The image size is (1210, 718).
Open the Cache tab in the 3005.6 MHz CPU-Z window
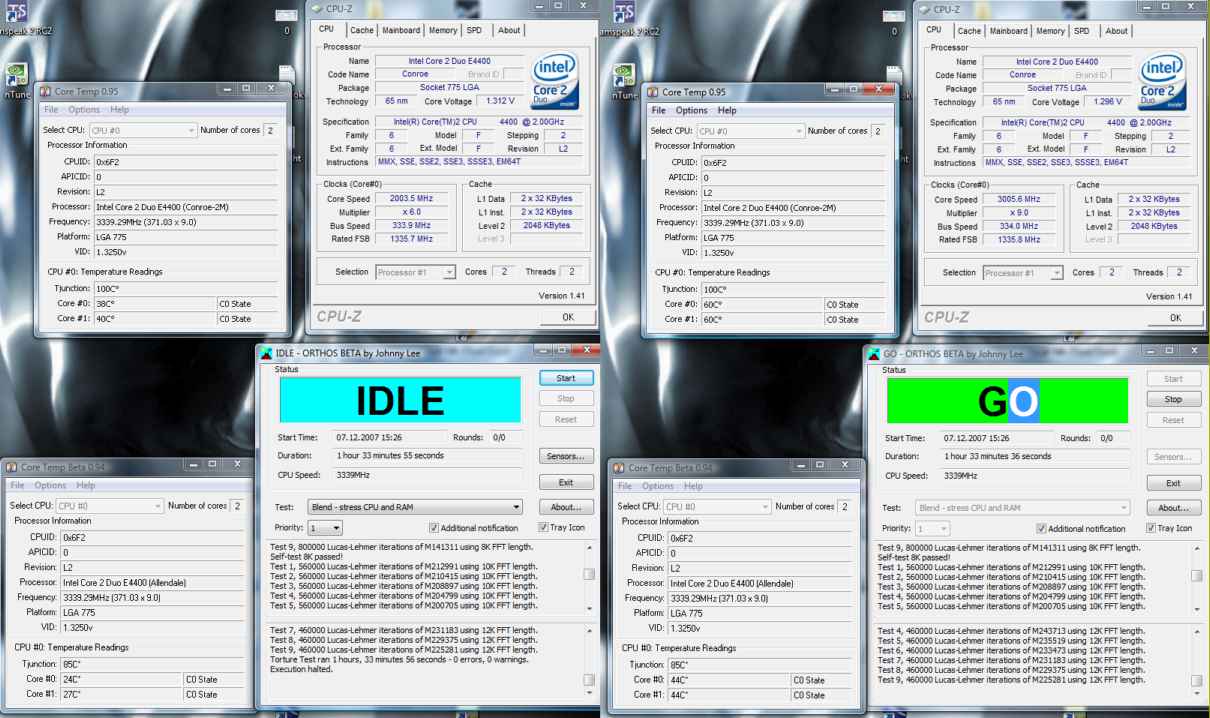(970, 31)
